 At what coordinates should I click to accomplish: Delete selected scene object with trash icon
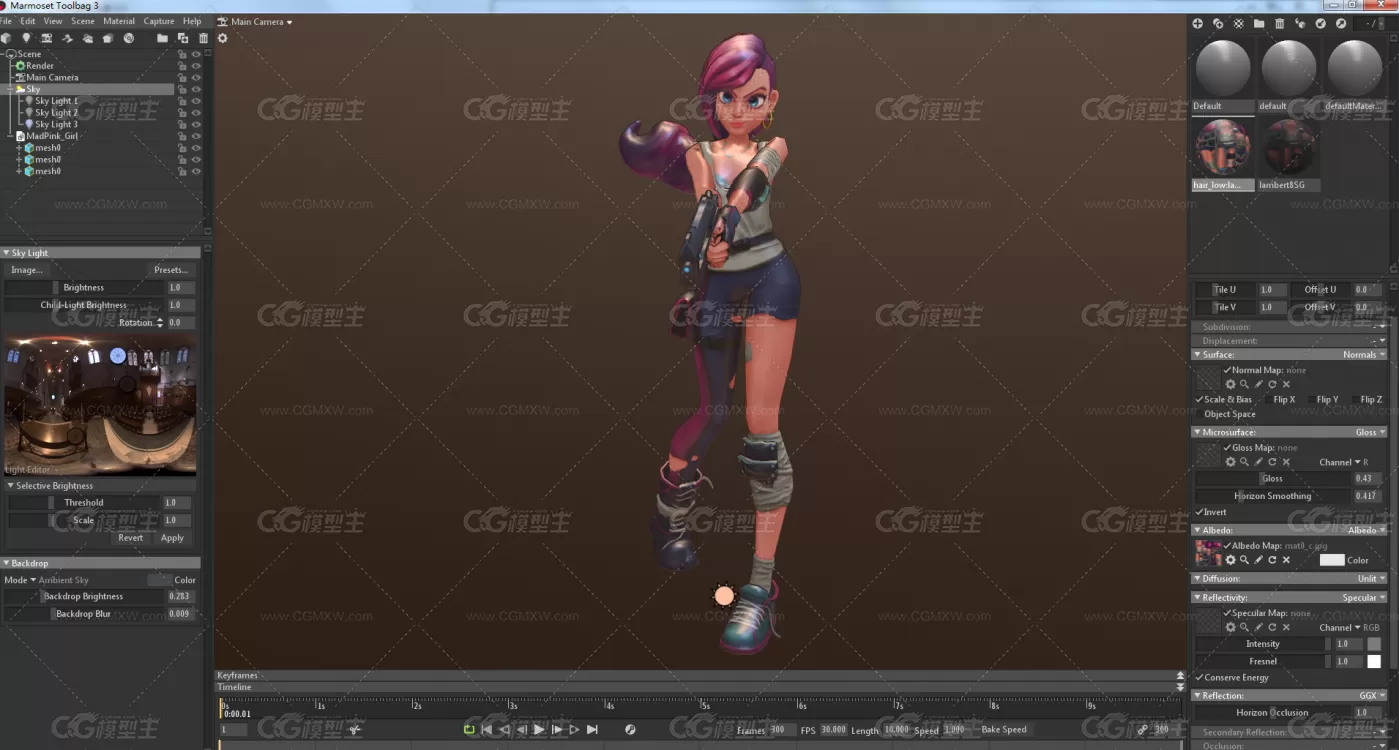coord(204,38)
